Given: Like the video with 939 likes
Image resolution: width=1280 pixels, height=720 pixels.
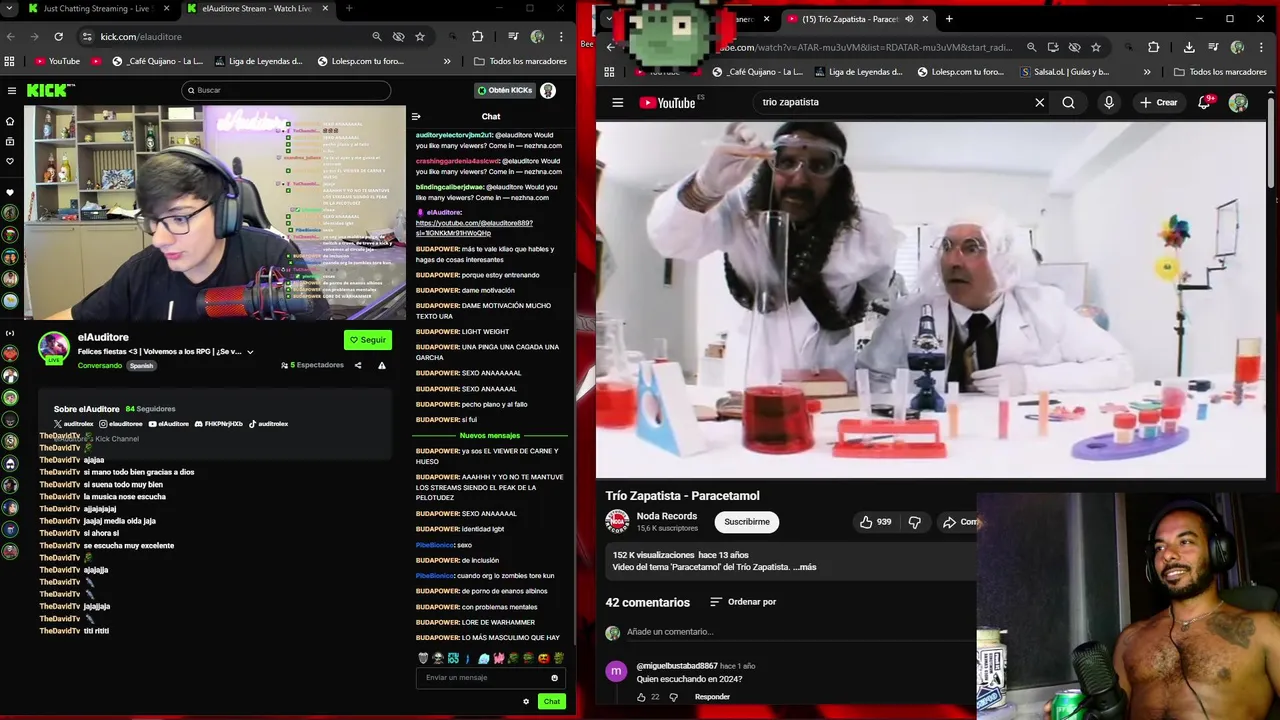Looking at the screenshot, I should 875,522.
